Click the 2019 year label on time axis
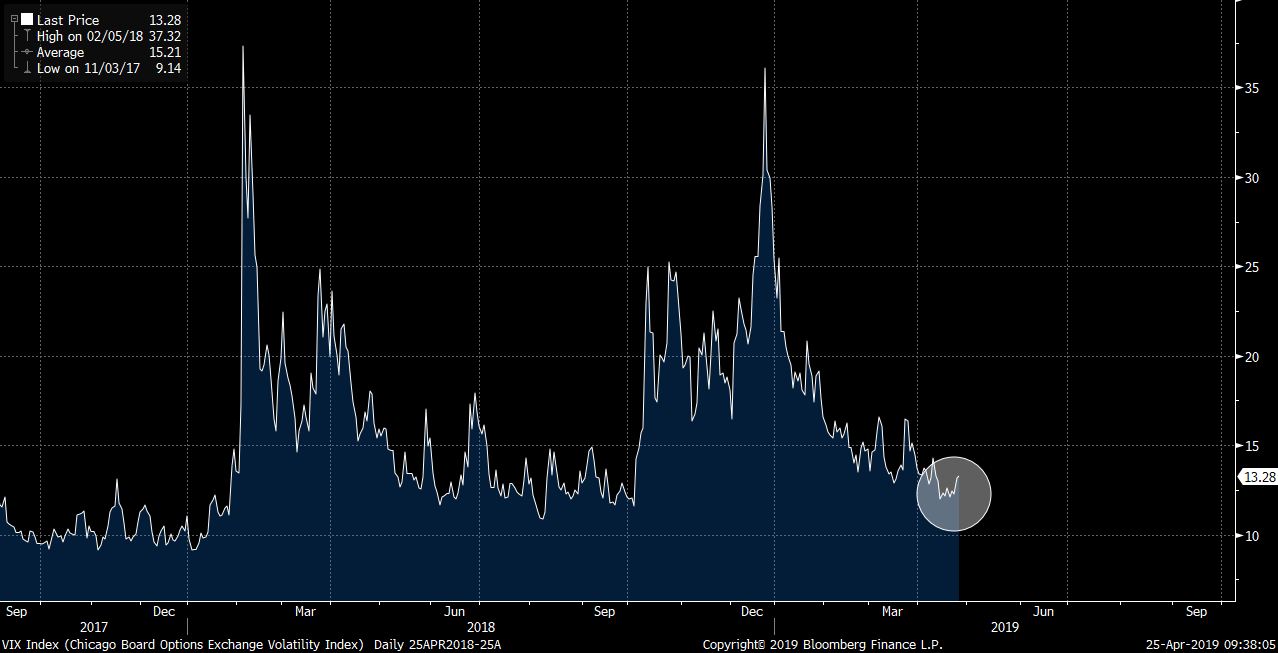Screen dimensions: 1278x653 1005,627
